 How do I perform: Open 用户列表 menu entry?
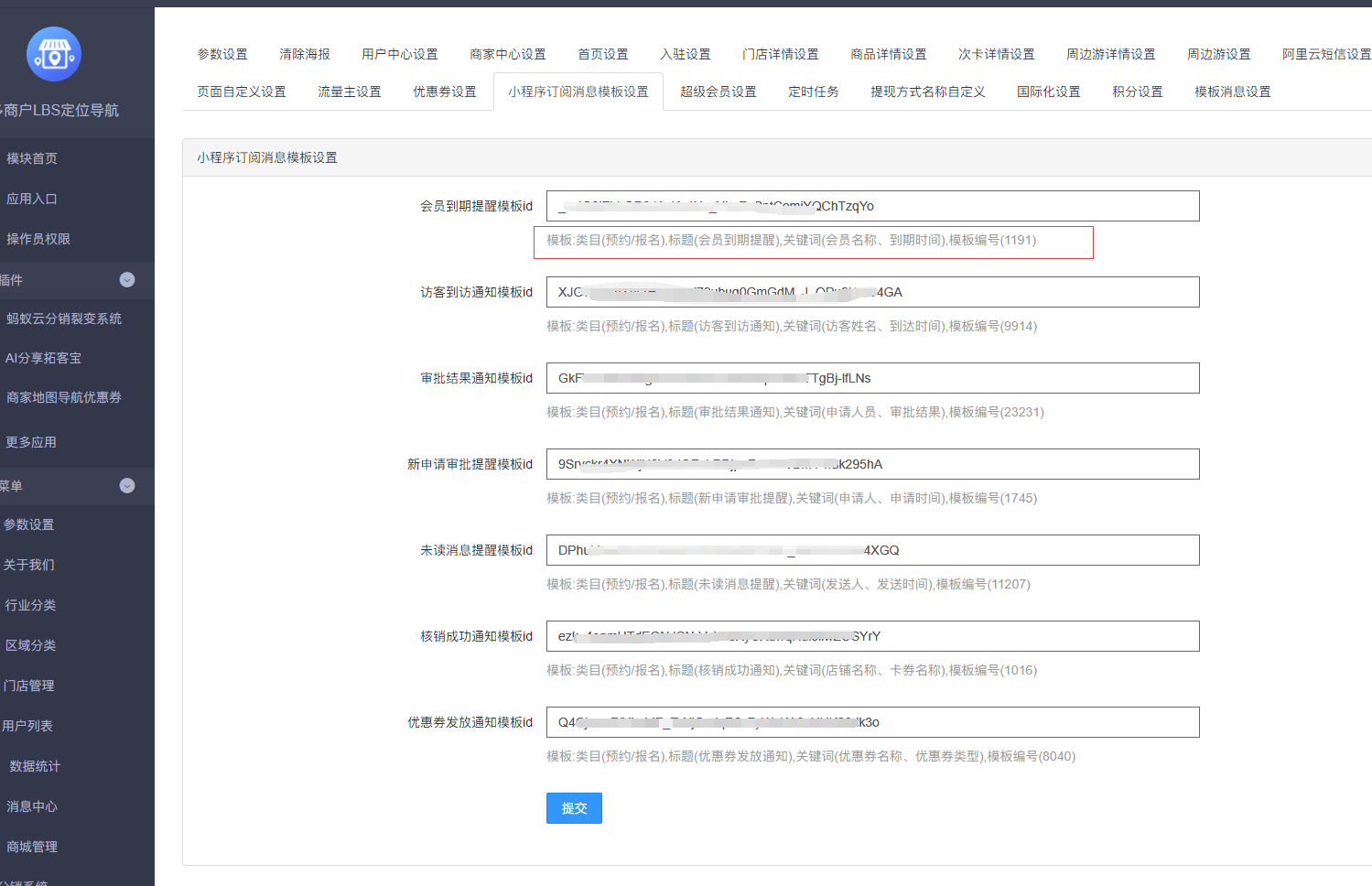27,726
